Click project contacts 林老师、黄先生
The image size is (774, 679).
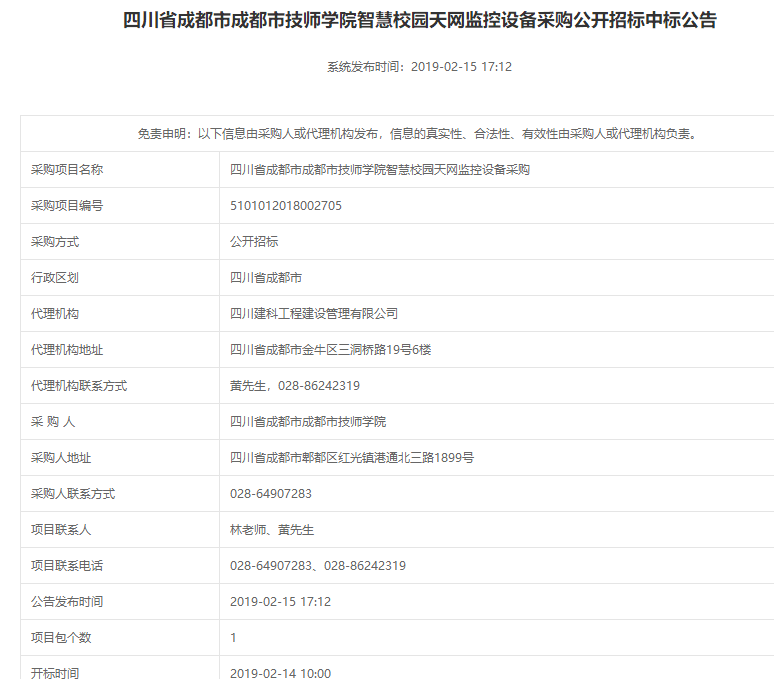[x=272, y=530]
